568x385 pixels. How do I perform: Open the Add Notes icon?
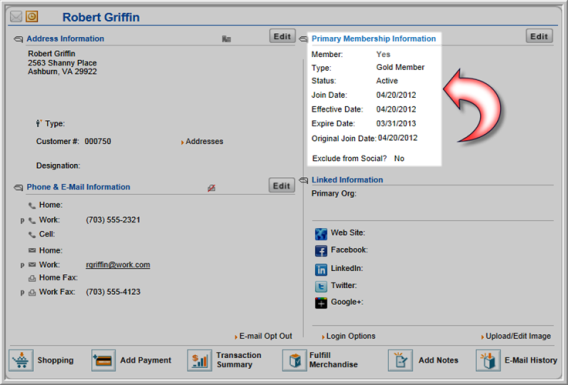click(x=400, y=360)
